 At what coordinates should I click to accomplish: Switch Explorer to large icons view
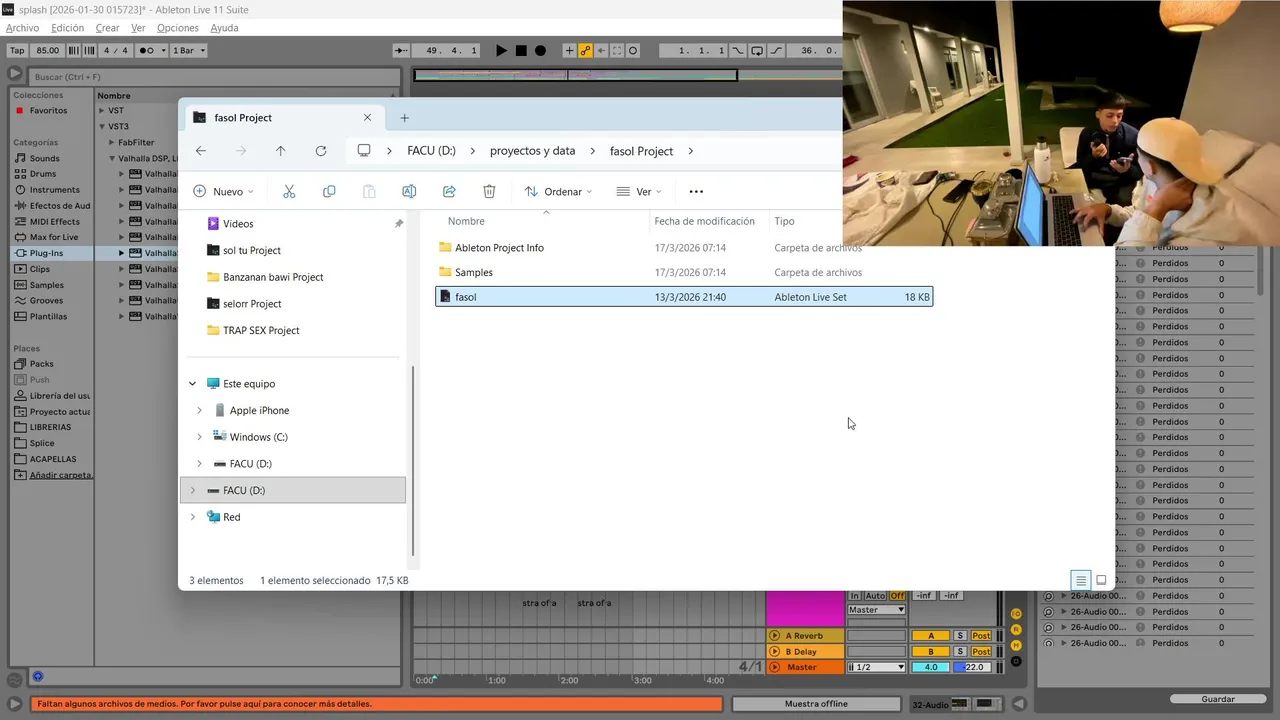[1101, 580]
